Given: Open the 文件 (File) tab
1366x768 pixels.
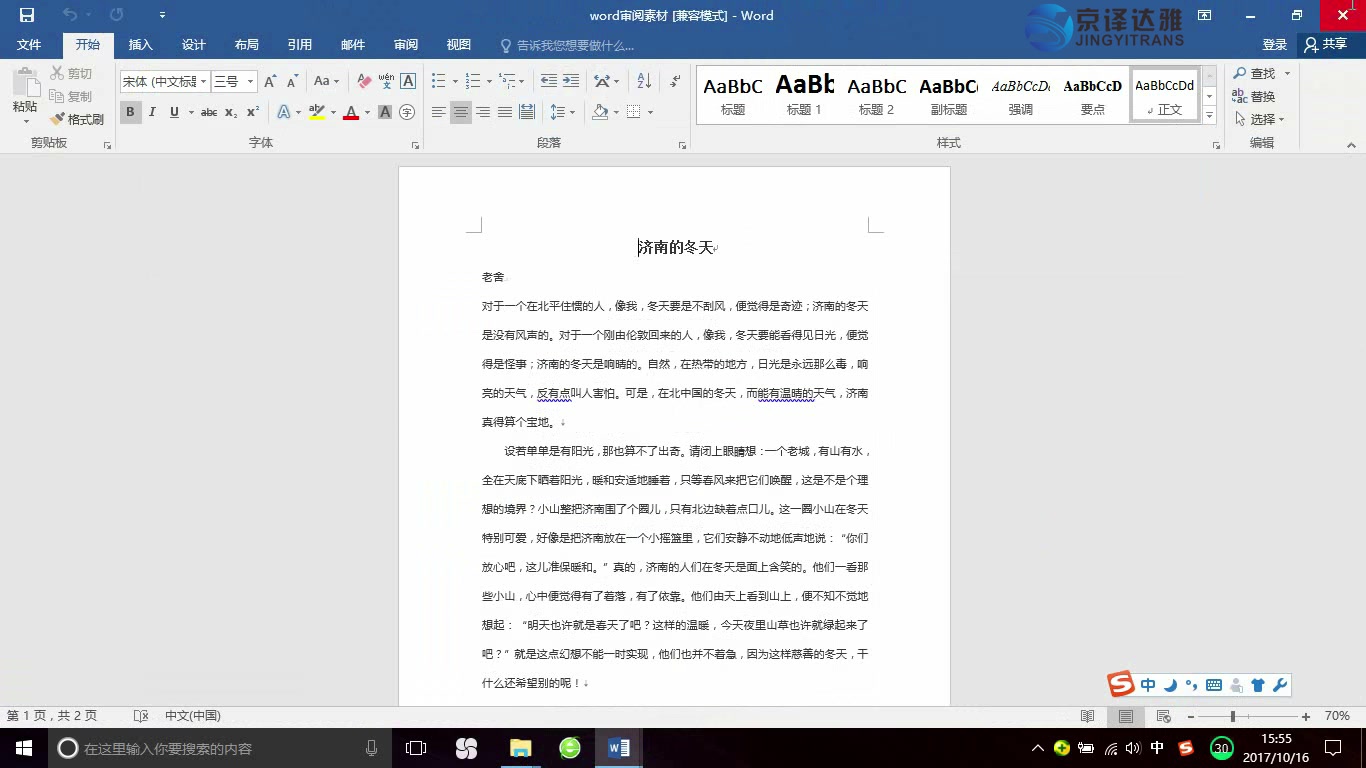Looking at the screenshot, I should (29, 45).
